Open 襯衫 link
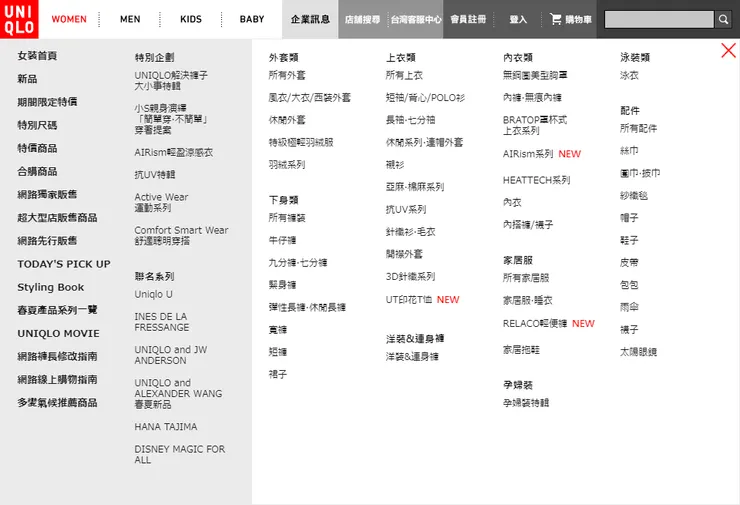The image size is (740, 505). pyautogui.click(x=395, y=165)
